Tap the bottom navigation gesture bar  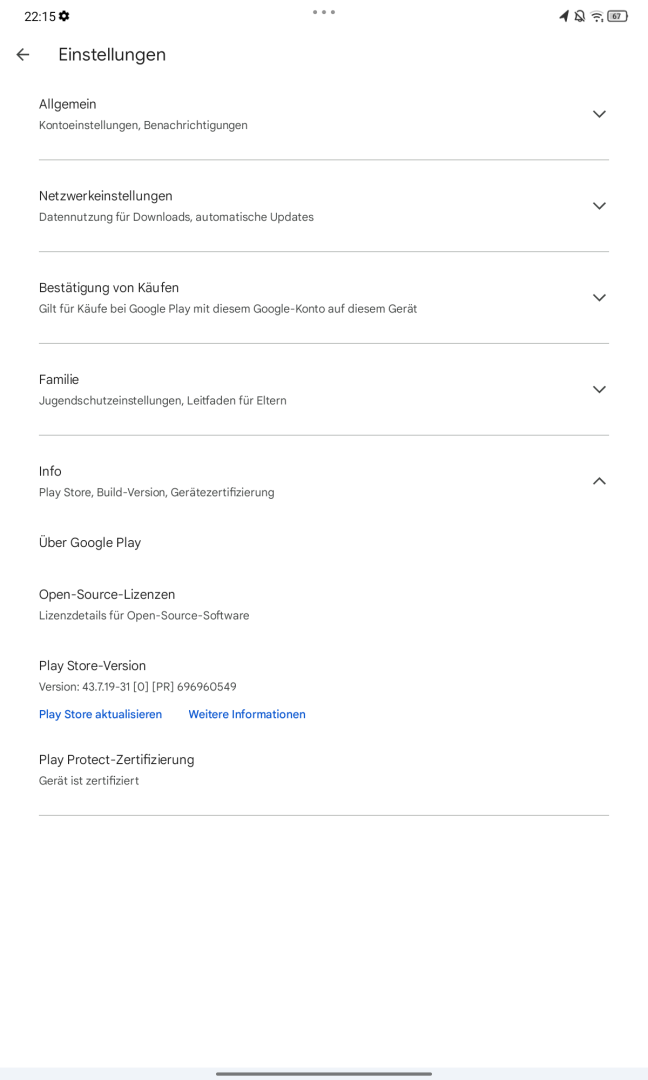[324, 1073]
